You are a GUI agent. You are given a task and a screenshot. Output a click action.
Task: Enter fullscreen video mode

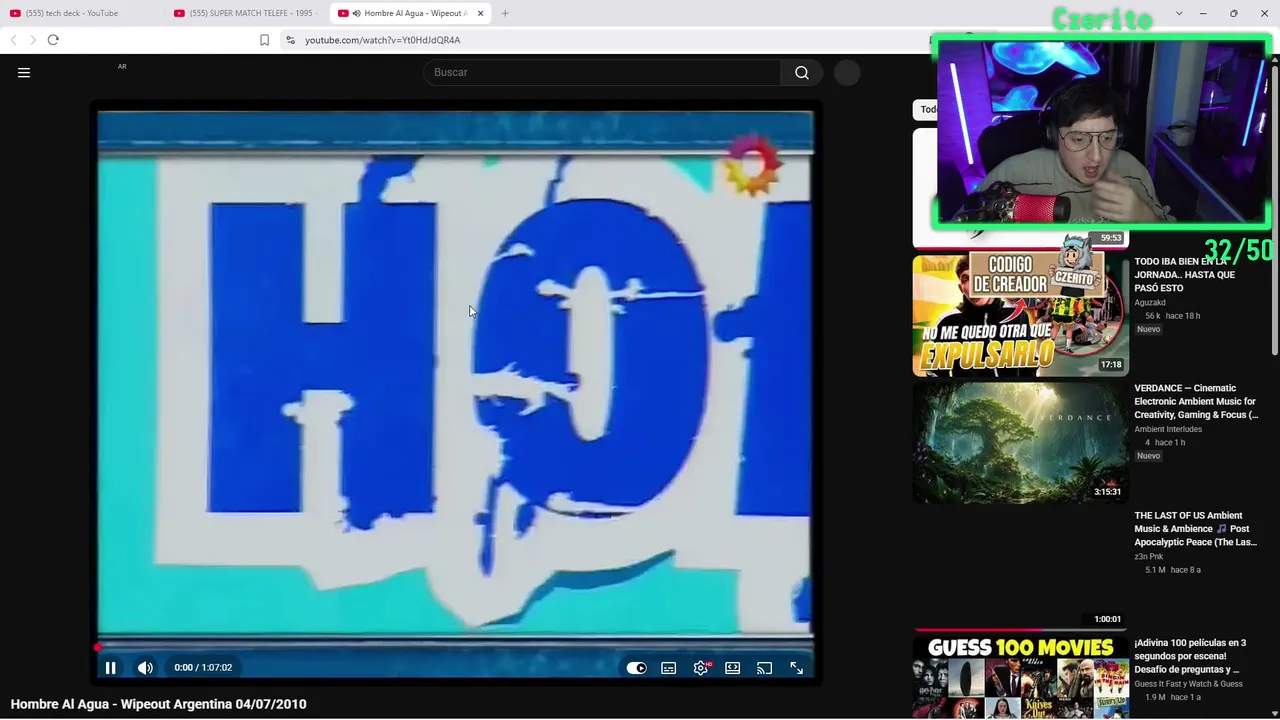pos(797,668)
